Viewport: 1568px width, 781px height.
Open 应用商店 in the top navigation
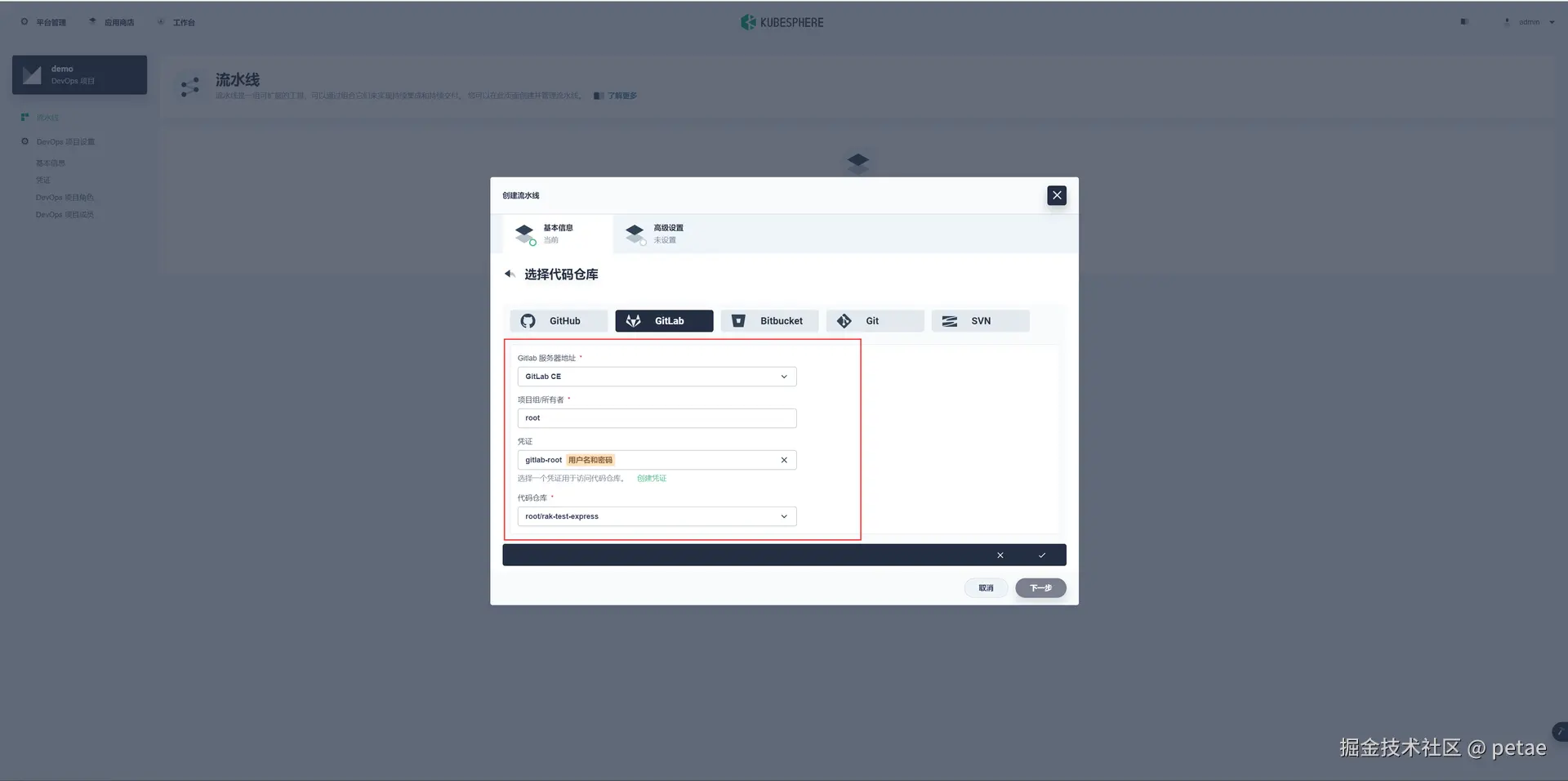point(112,22)
